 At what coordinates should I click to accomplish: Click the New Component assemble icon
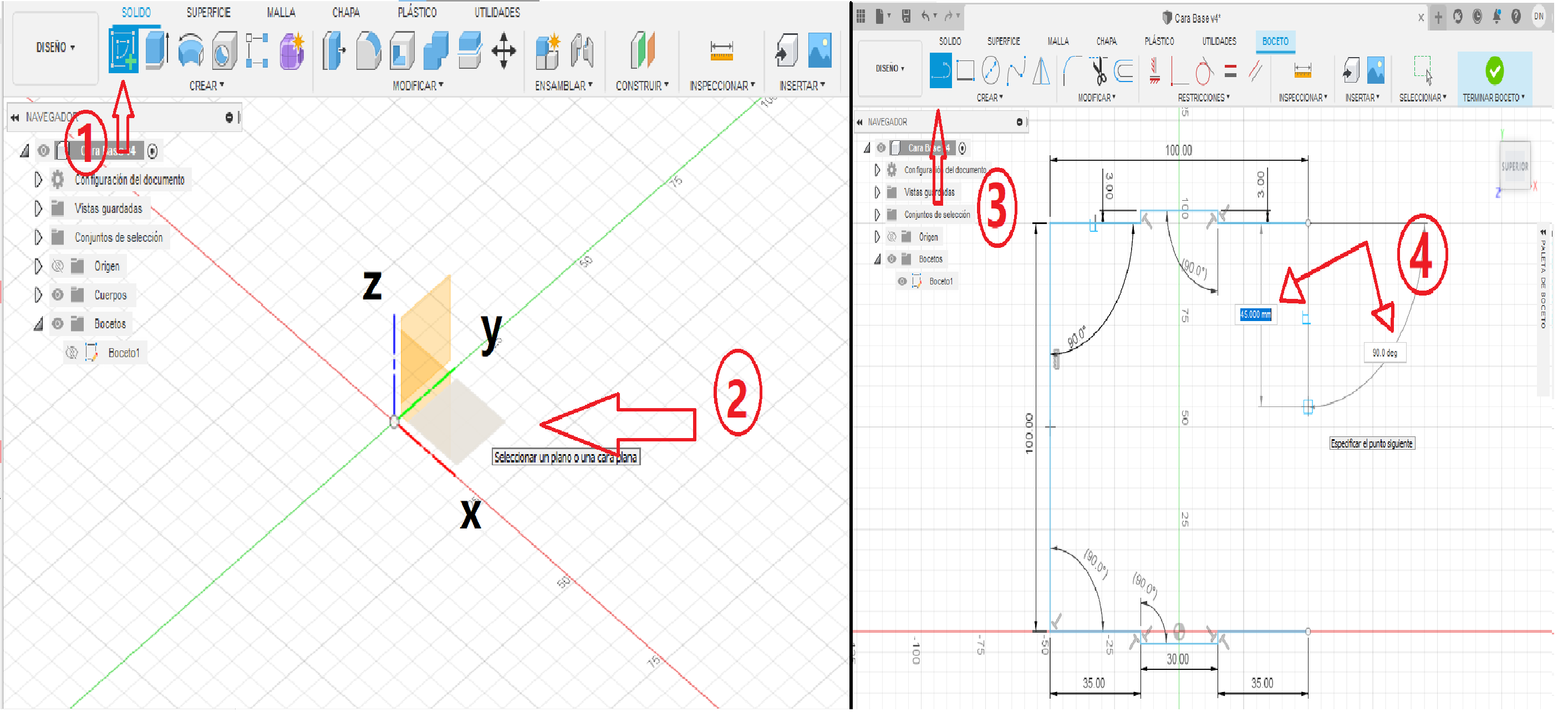547,50
